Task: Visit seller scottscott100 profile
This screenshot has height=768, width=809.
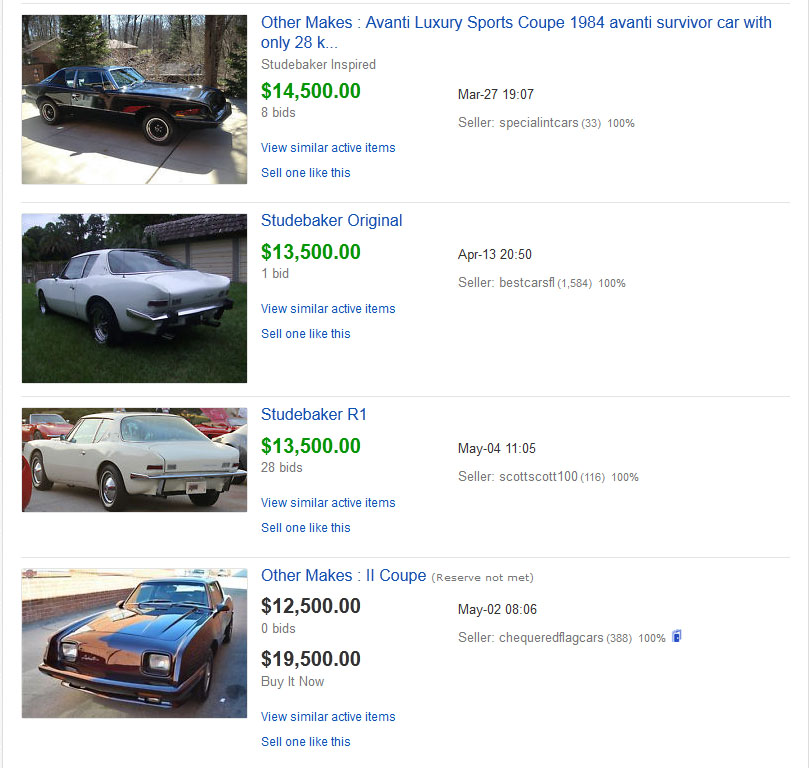Action: pyautogui.click(x=538, y=477)
